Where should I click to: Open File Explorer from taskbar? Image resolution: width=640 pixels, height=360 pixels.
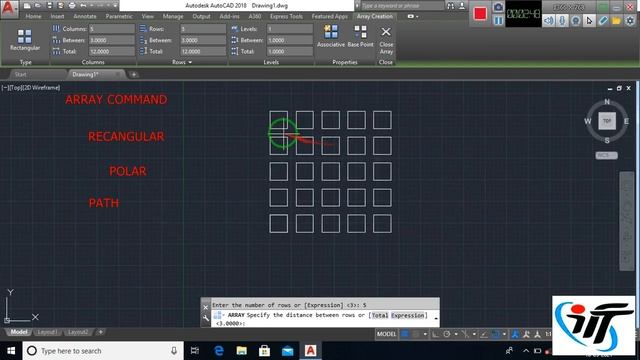pos(242,351)
